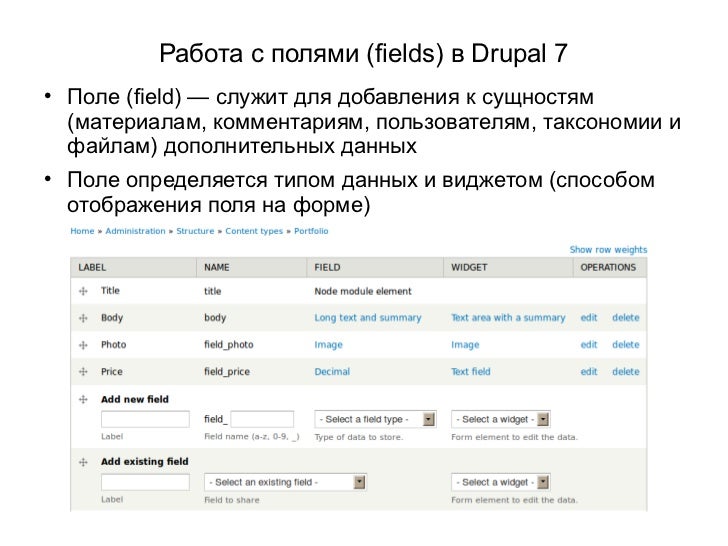The height and width of the screenshot is (546, 728).
Task: Click the drag handle for the Photo row
Action: pyautogui.click(x=84, y=345)
